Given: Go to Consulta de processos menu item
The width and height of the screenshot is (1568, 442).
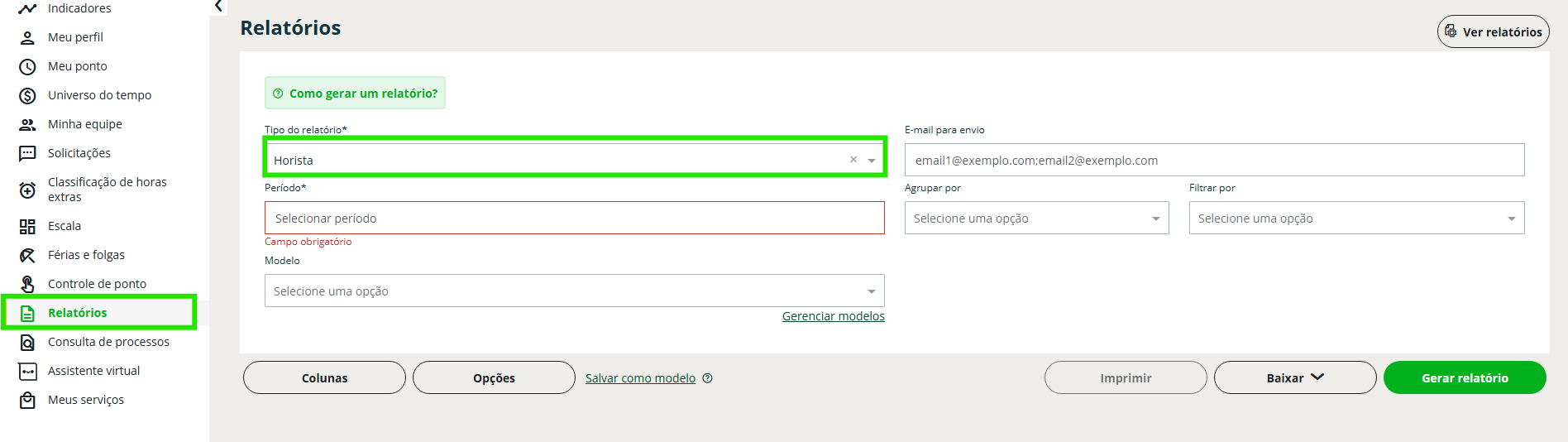Looking at the screenshot, I should tap(108, 342).
